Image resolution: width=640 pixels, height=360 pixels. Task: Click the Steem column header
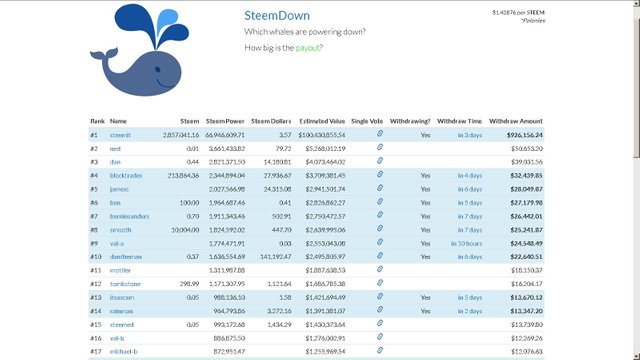coord(190,121)
